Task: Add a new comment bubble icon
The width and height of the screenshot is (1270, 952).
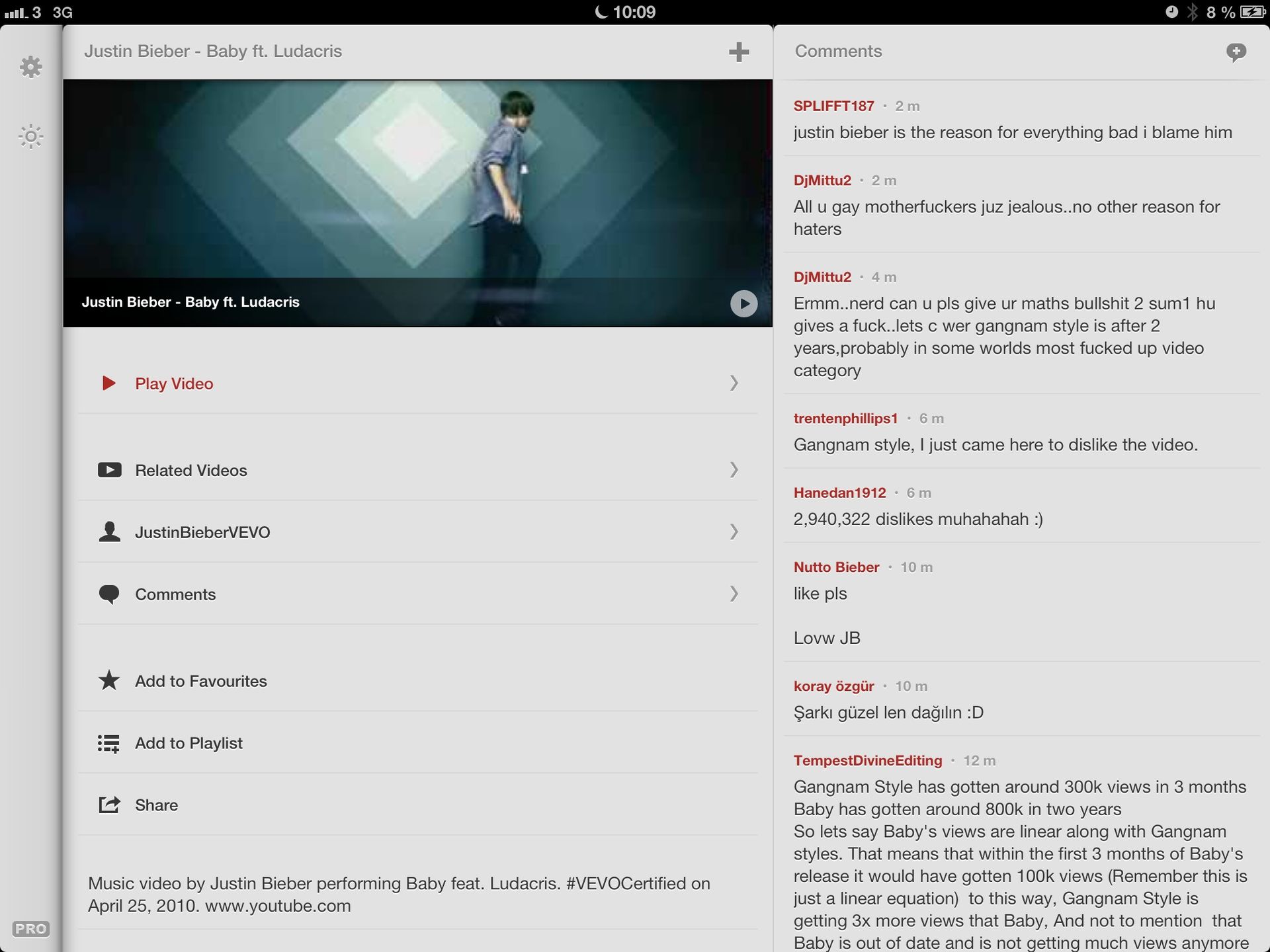Action: pos(1236,52)
